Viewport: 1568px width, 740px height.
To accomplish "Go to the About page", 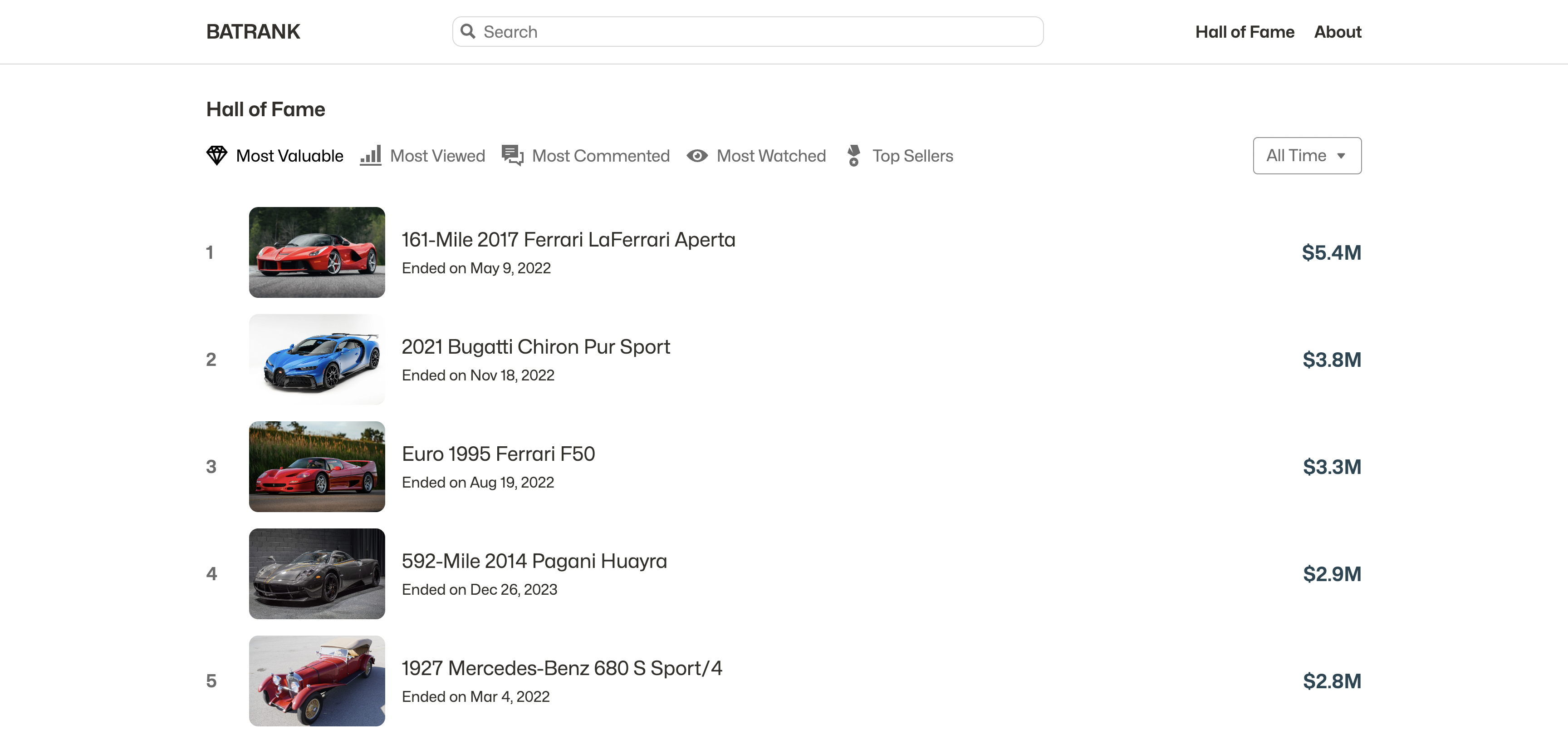I will 1338,32.
